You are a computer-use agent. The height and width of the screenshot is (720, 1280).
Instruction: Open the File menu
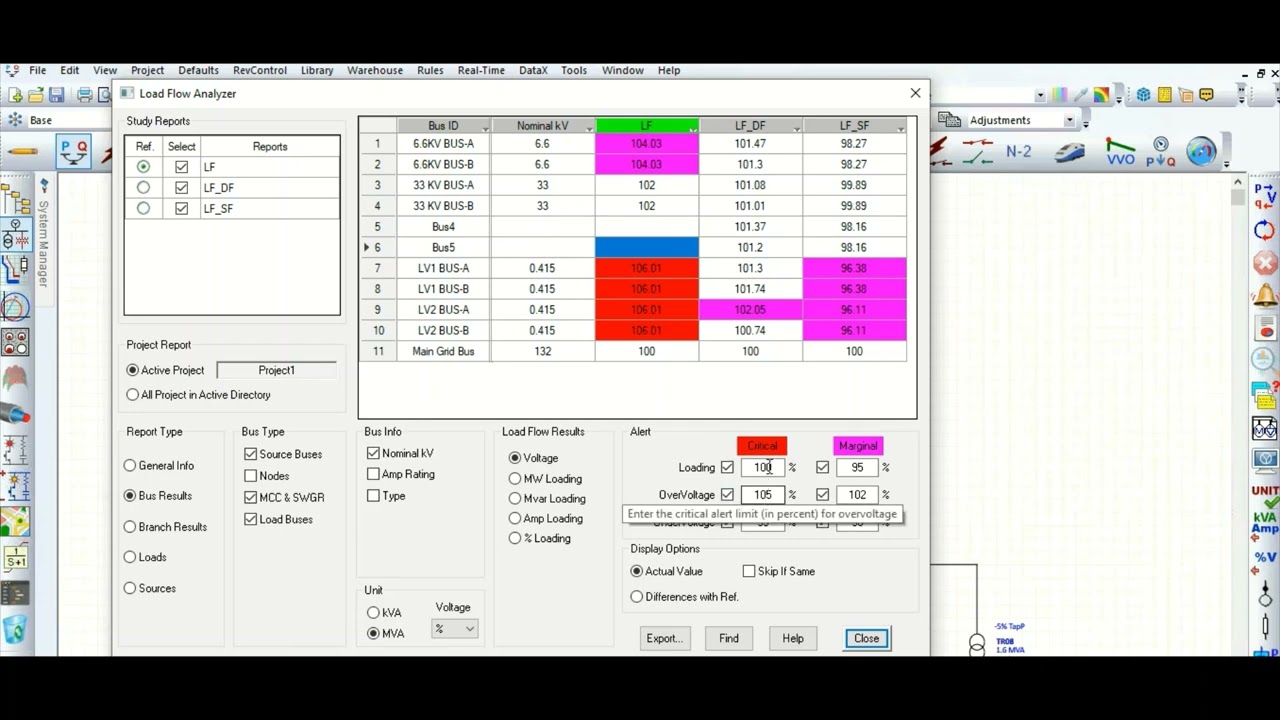[37, 70]
